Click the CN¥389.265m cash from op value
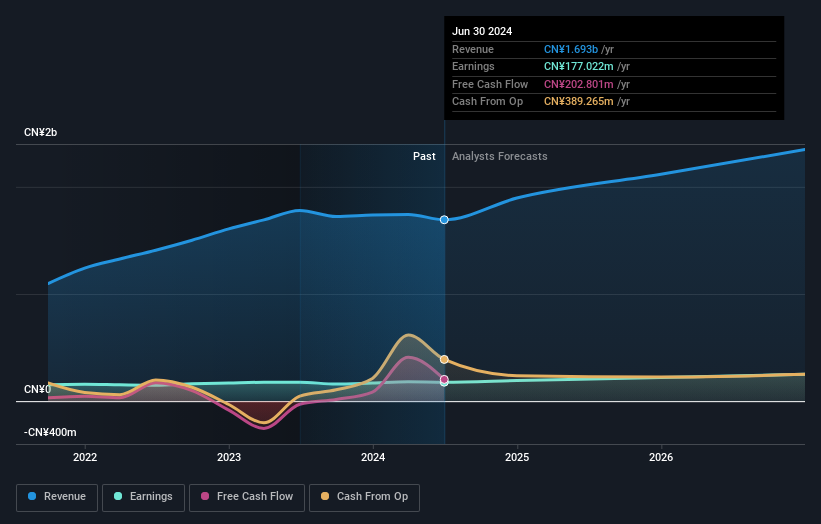The height and width of the screenshot is (524, 821). pos(579,102)
